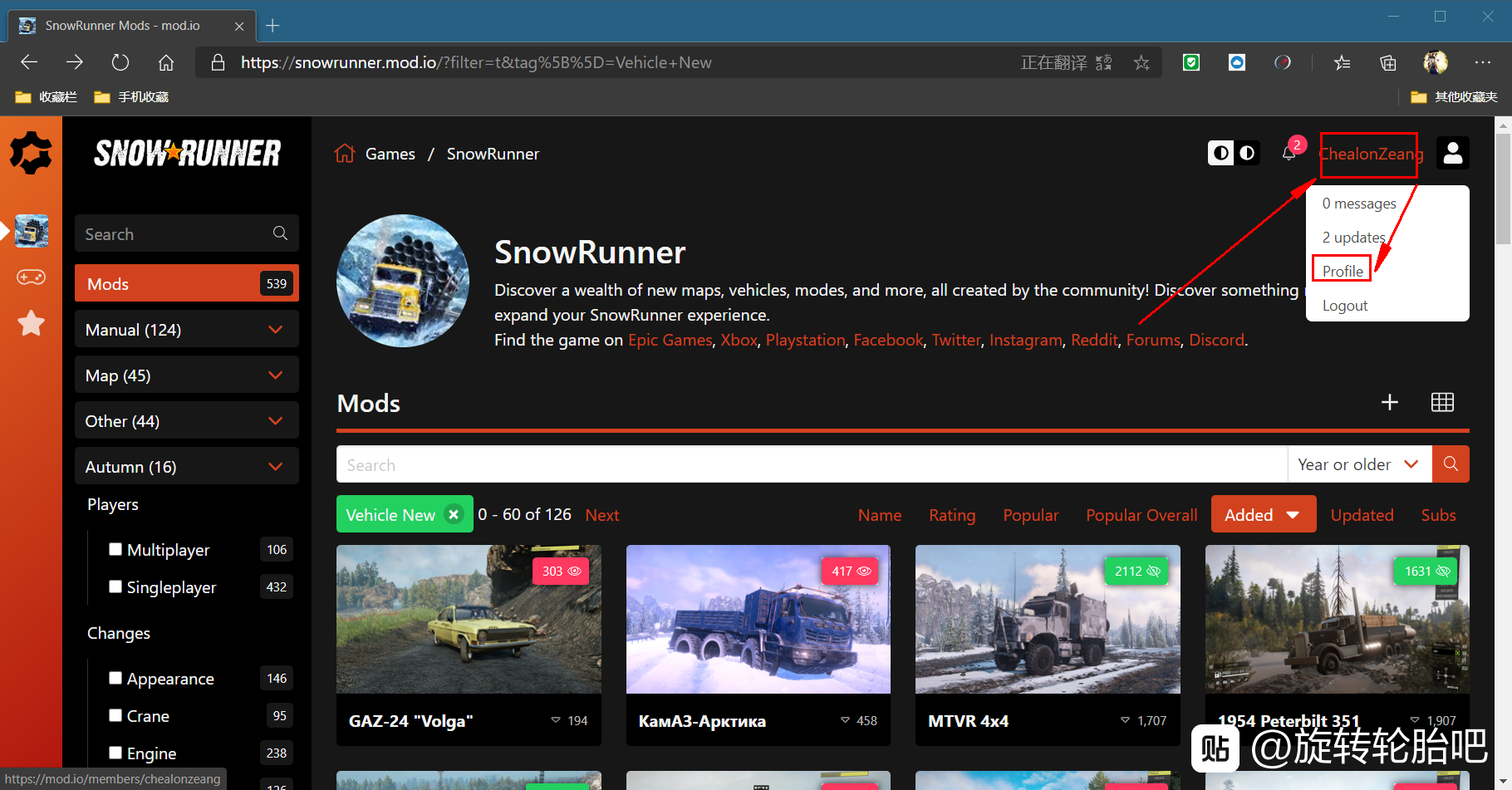Click the ChealonZeang username
Screen dimensions: 1512x790
pos(1371,154)
